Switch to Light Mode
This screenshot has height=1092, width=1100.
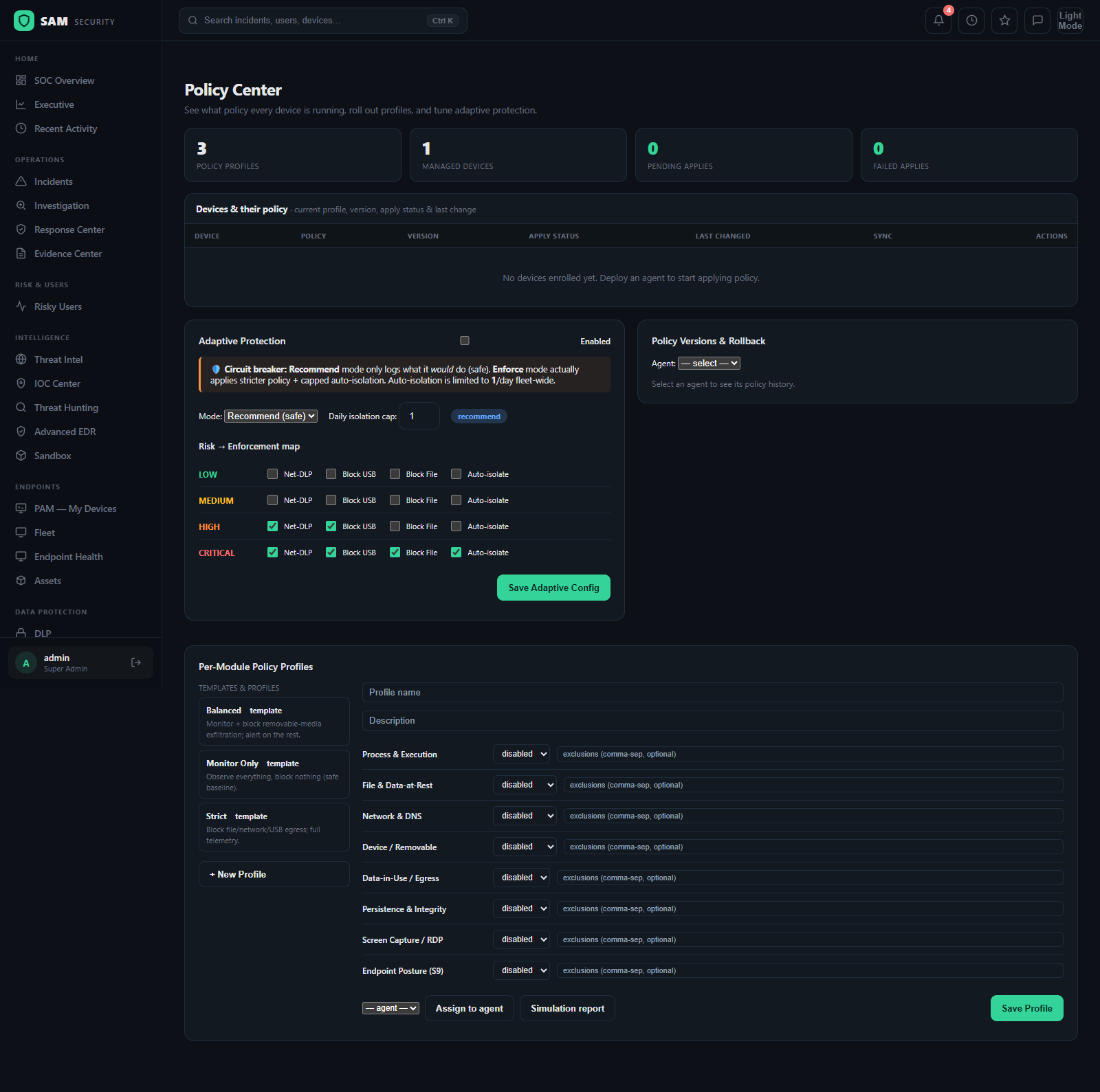(x=1070, y=21)
